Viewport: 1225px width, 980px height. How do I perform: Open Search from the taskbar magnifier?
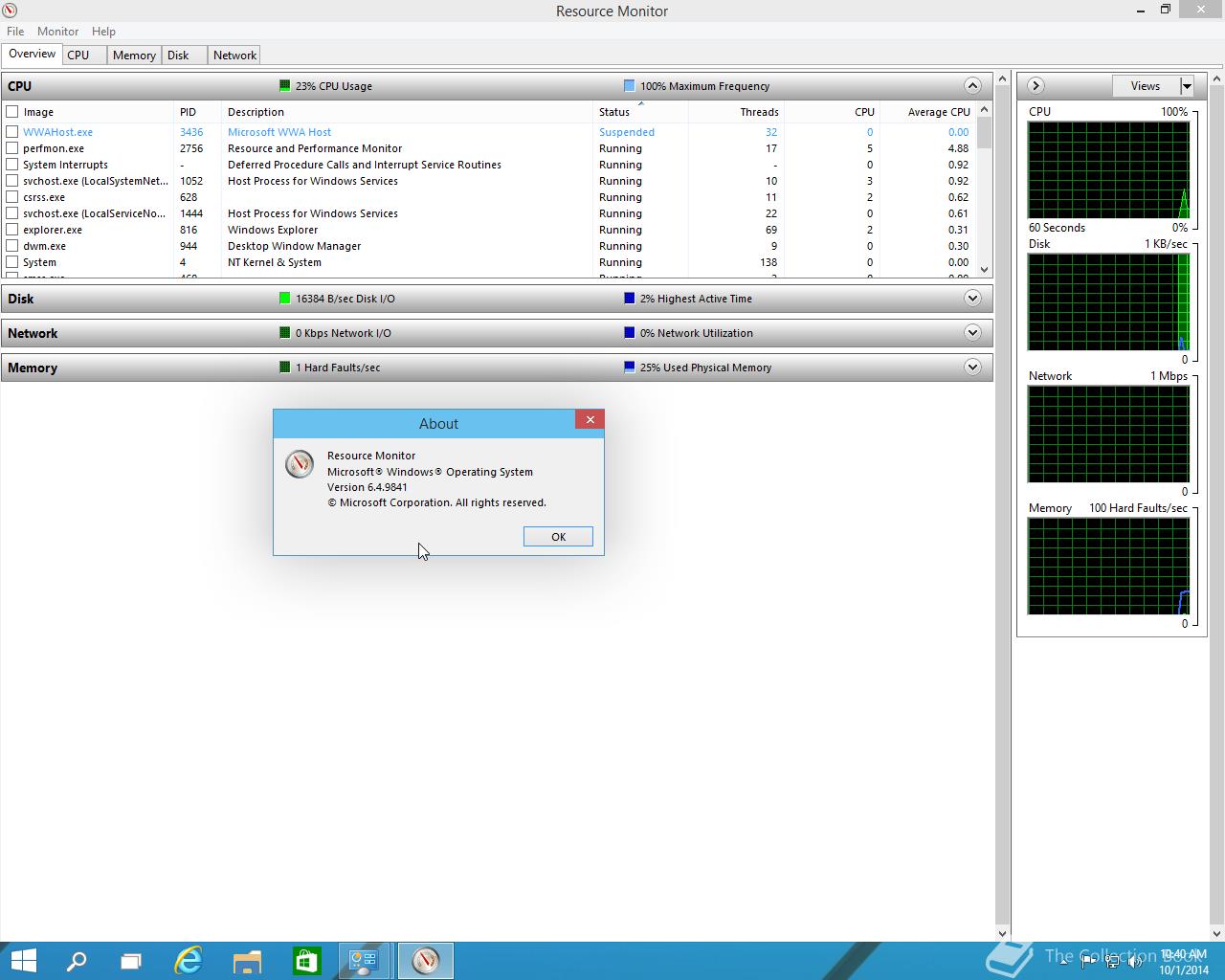point(76,960)
